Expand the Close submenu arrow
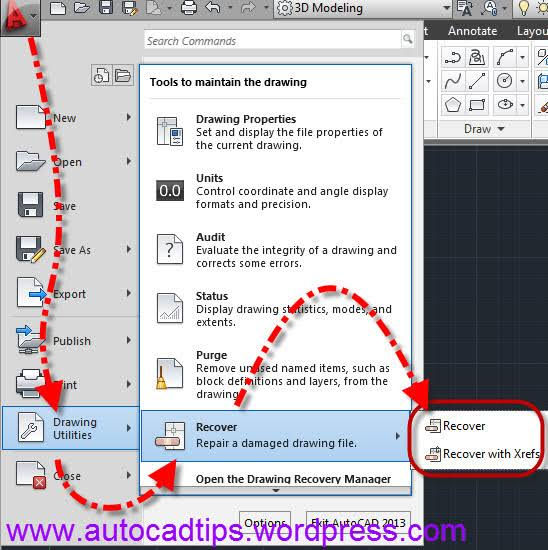Viewport: 548px width, 550px height. (x=129, y=475)
